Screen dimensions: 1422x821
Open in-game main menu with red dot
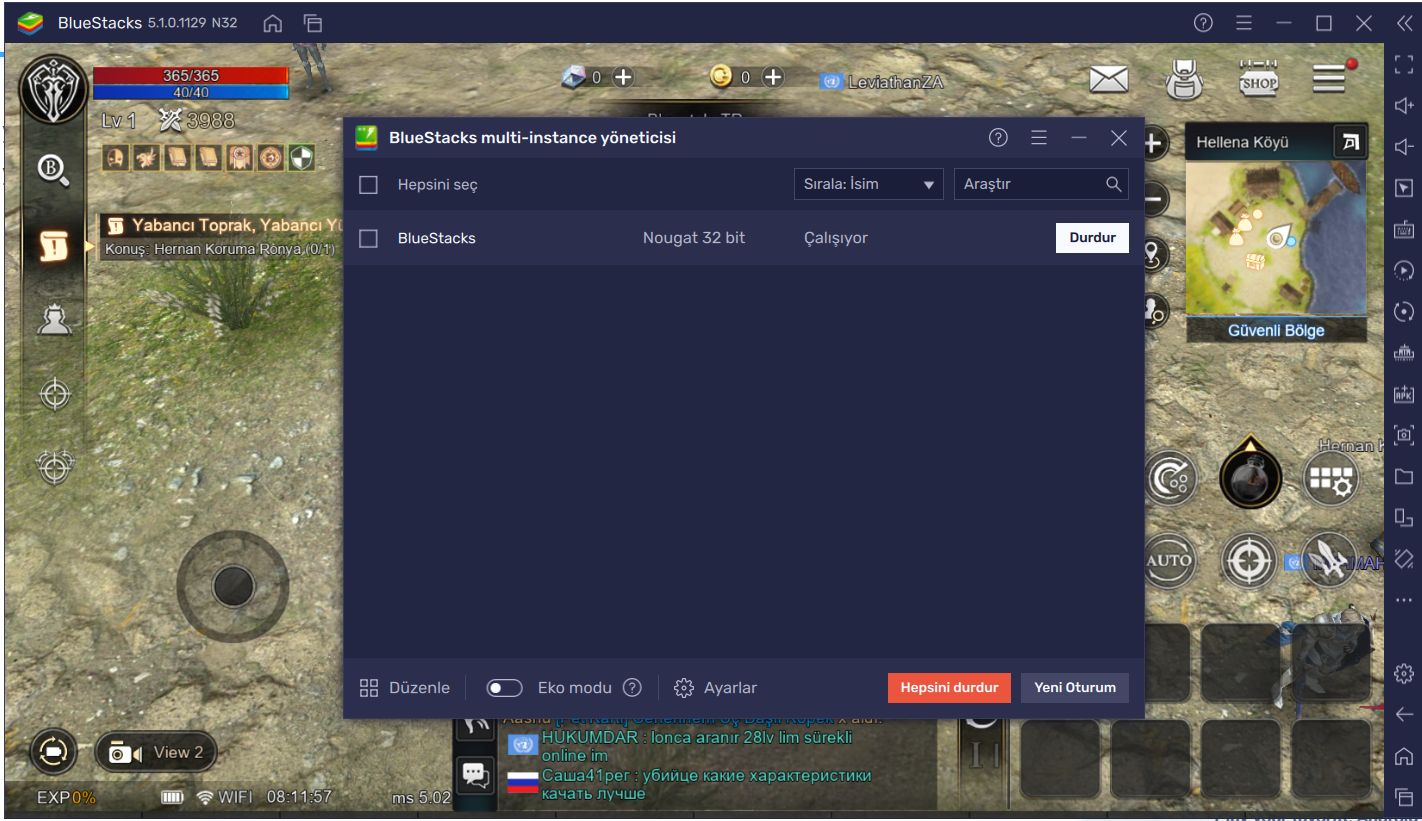(x=1331, y=78)
